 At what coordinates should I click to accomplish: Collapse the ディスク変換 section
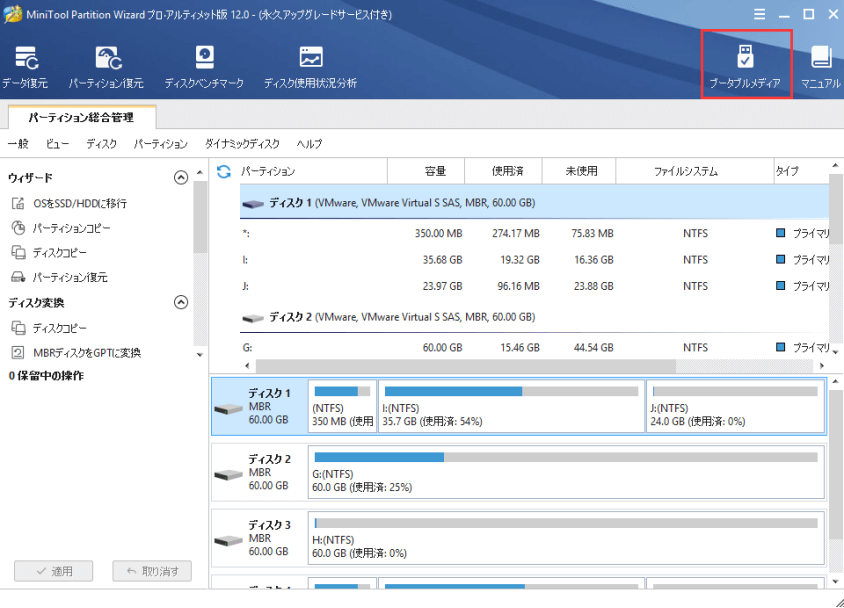click(x=181, y=302)
